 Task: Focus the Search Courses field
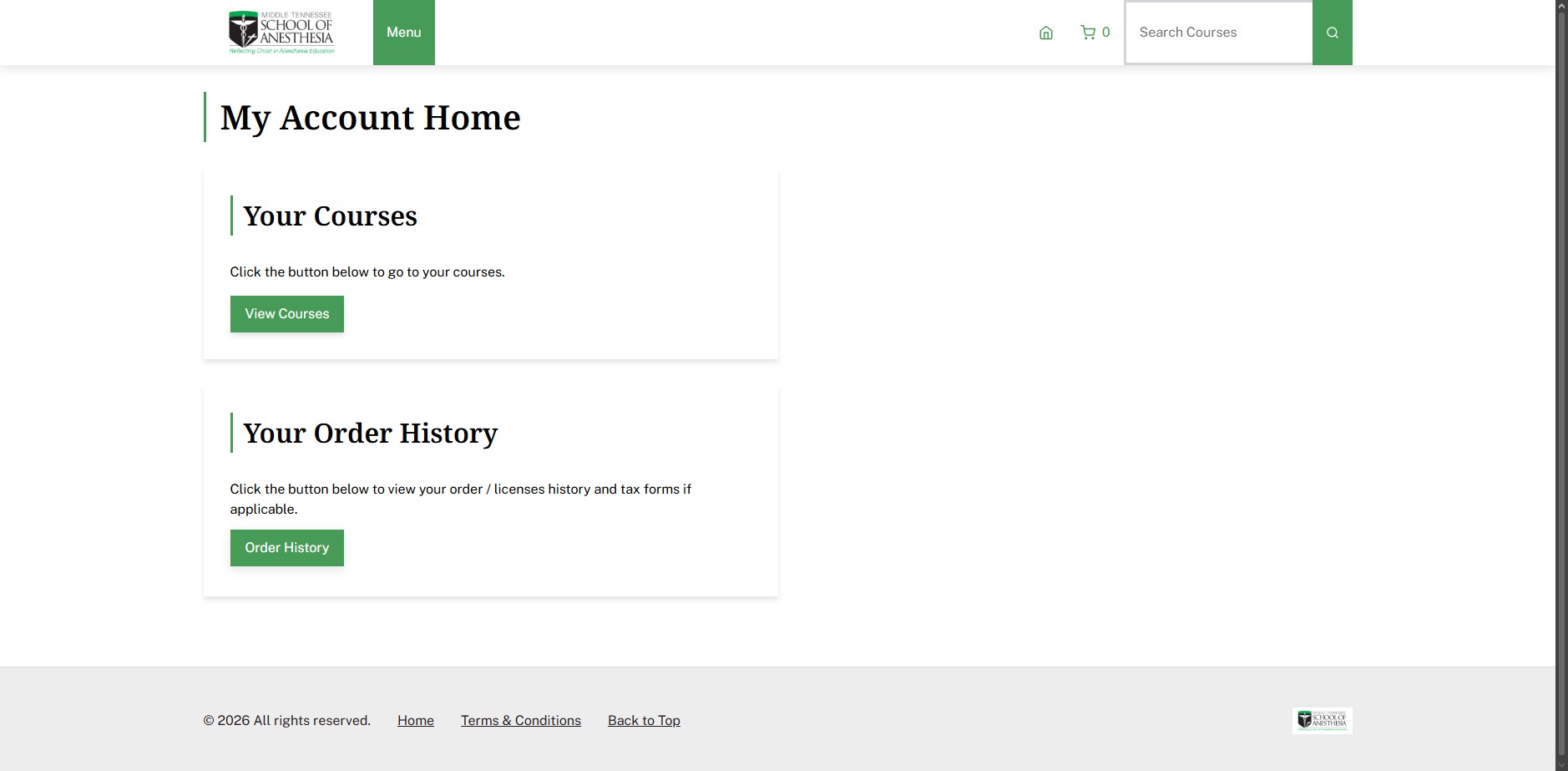[x=1219, y=33]
